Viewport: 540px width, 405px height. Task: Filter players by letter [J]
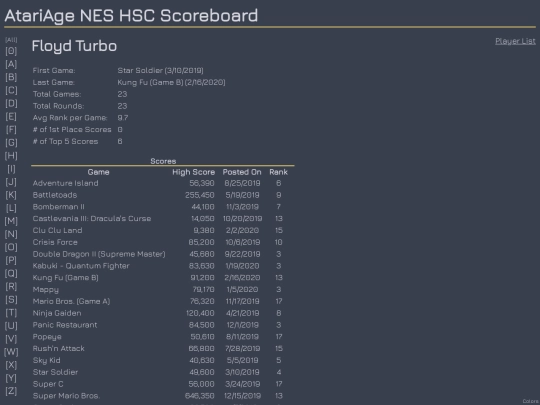pyautogui.click(x=11, y=182)
